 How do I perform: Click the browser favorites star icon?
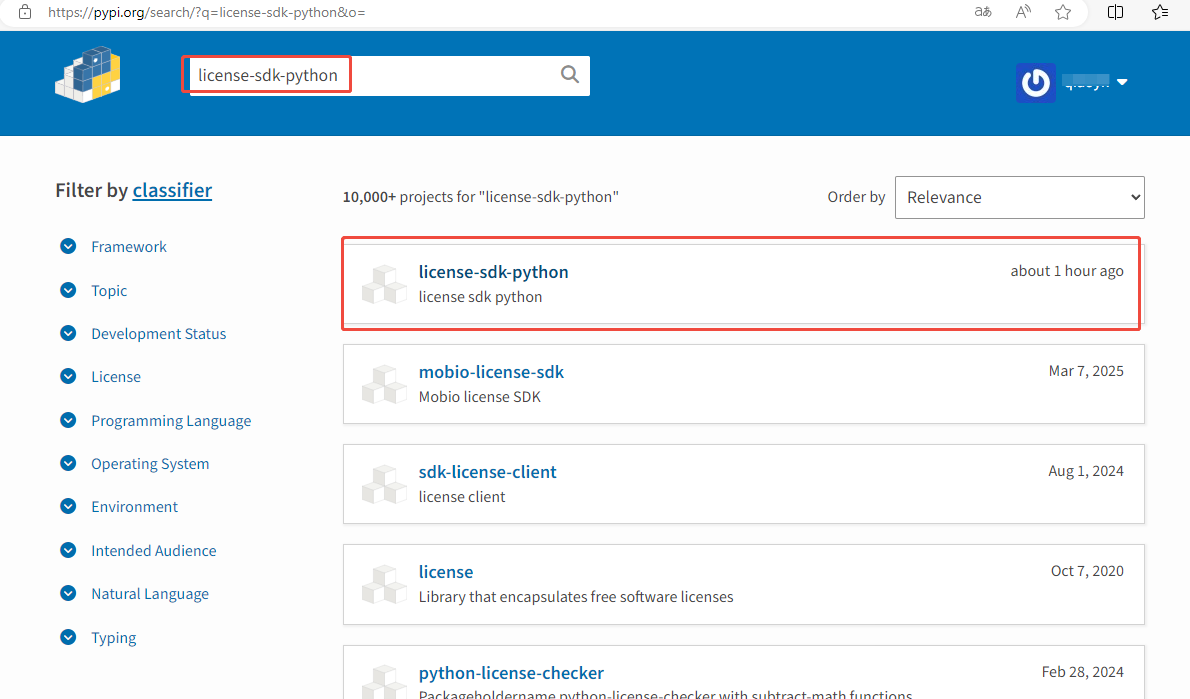click(x=1063, y=12)
